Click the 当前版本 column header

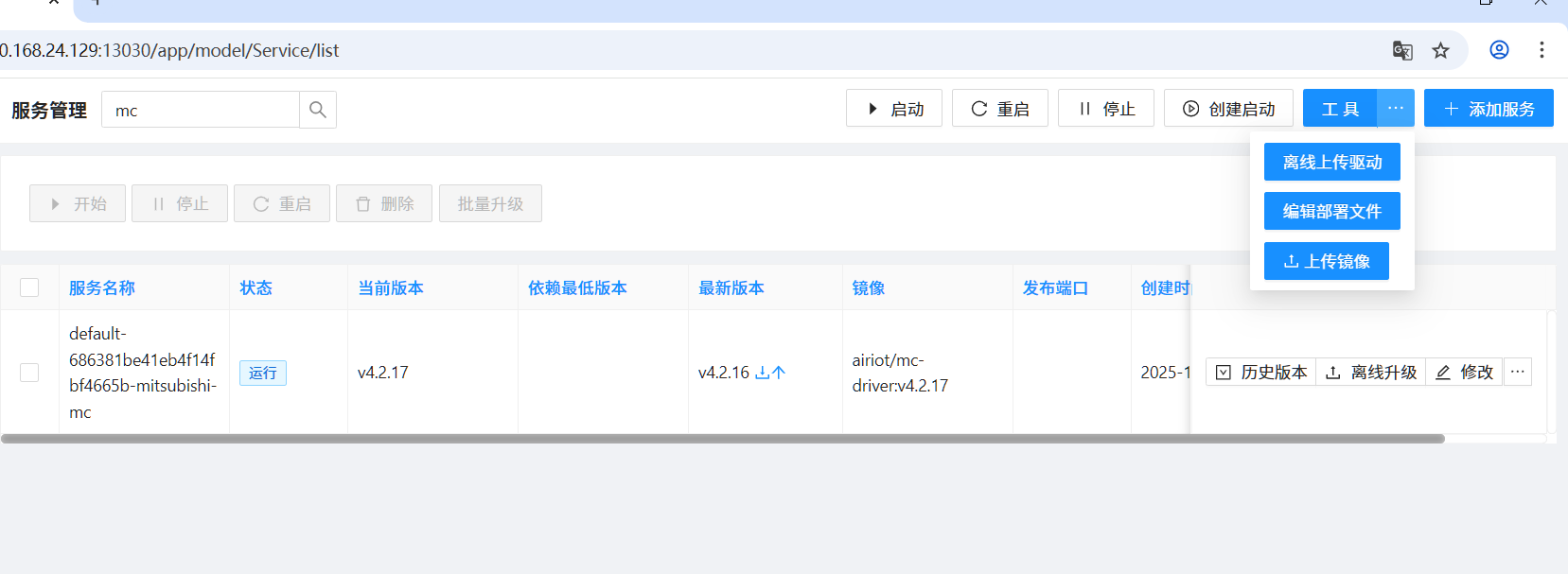click(391, 287)
